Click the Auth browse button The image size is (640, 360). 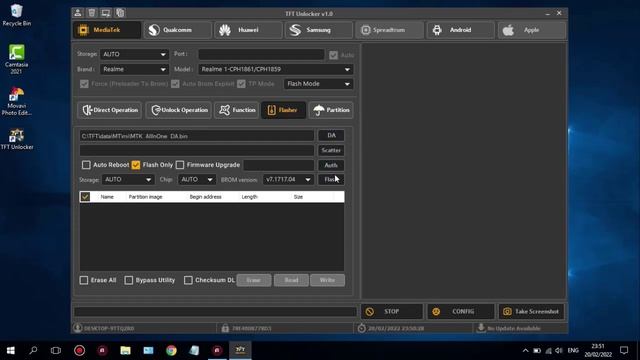pyautogui.click(x=331, y=165)
